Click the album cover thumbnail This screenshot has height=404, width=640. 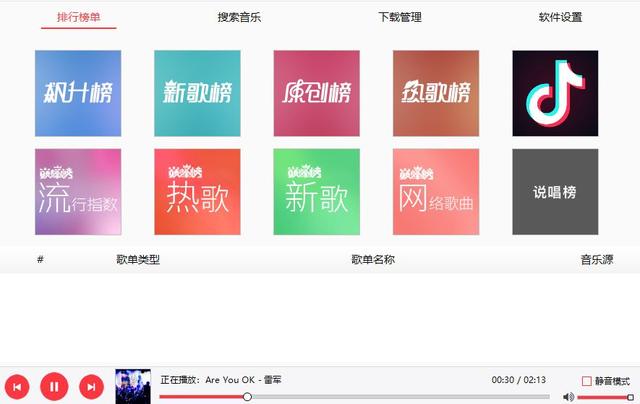click(133, 386)
